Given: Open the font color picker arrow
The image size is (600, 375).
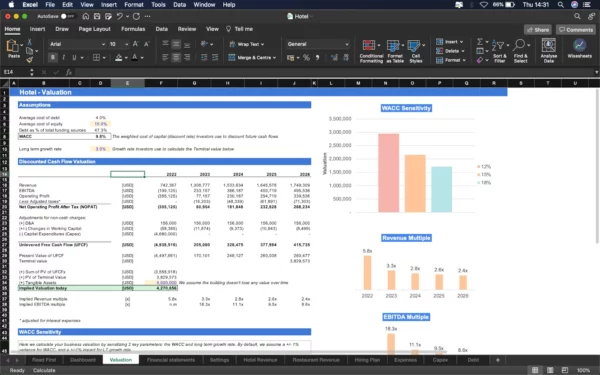Looking at the screenshot, I should [142, 58].
